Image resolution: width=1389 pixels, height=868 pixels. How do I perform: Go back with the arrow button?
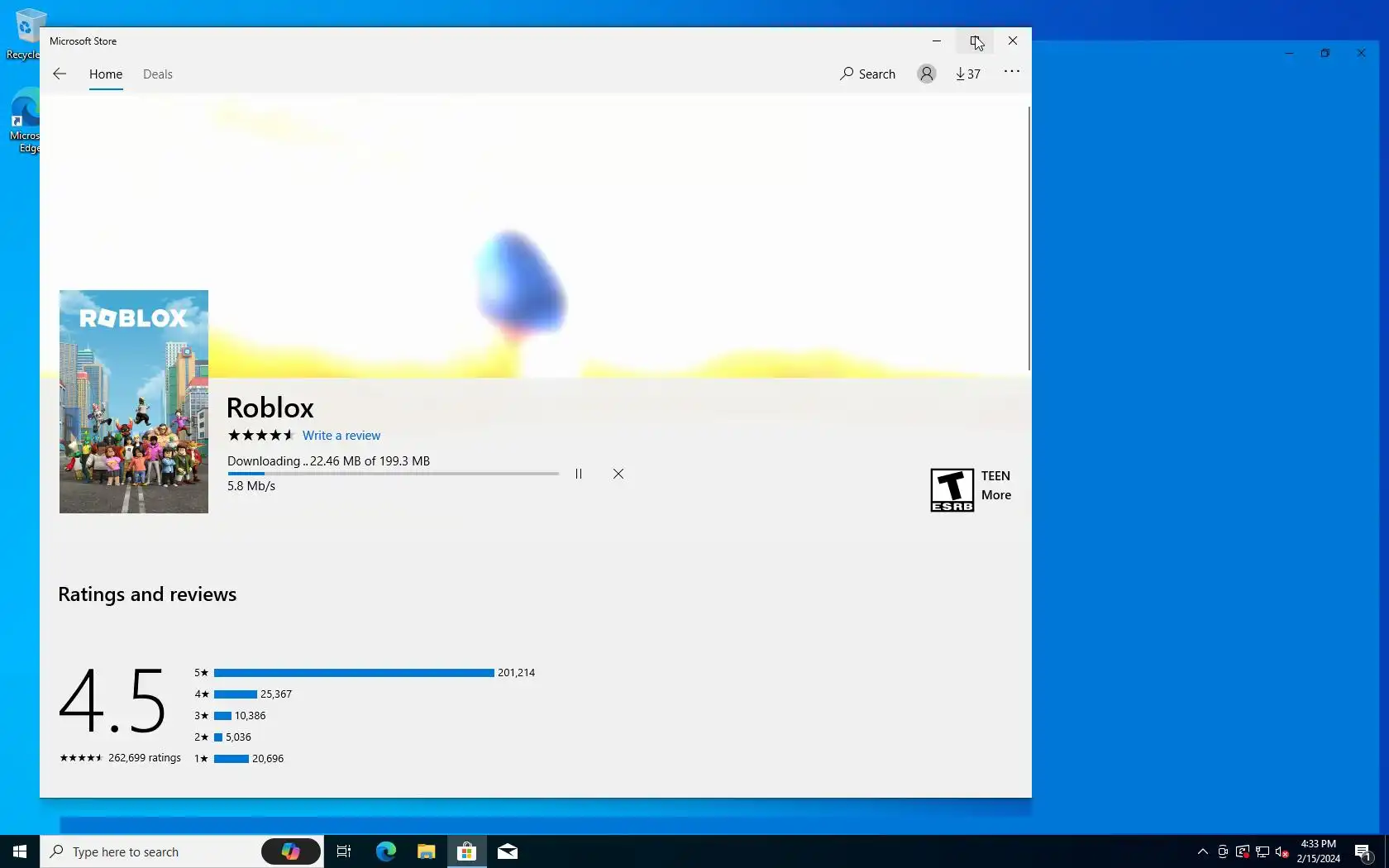pos(60,74)
